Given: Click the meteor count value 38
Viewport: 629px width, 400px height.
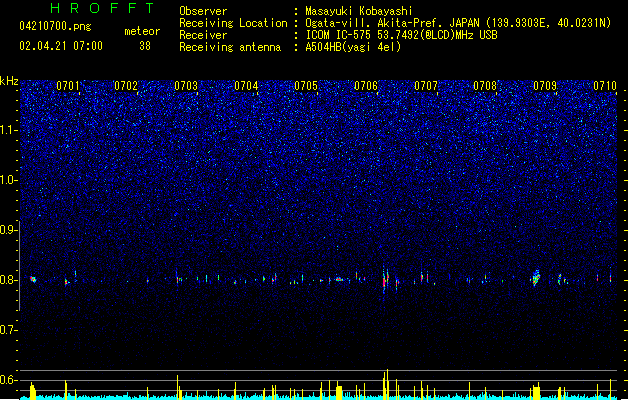Looking at the screenshot, I should 145,46.
